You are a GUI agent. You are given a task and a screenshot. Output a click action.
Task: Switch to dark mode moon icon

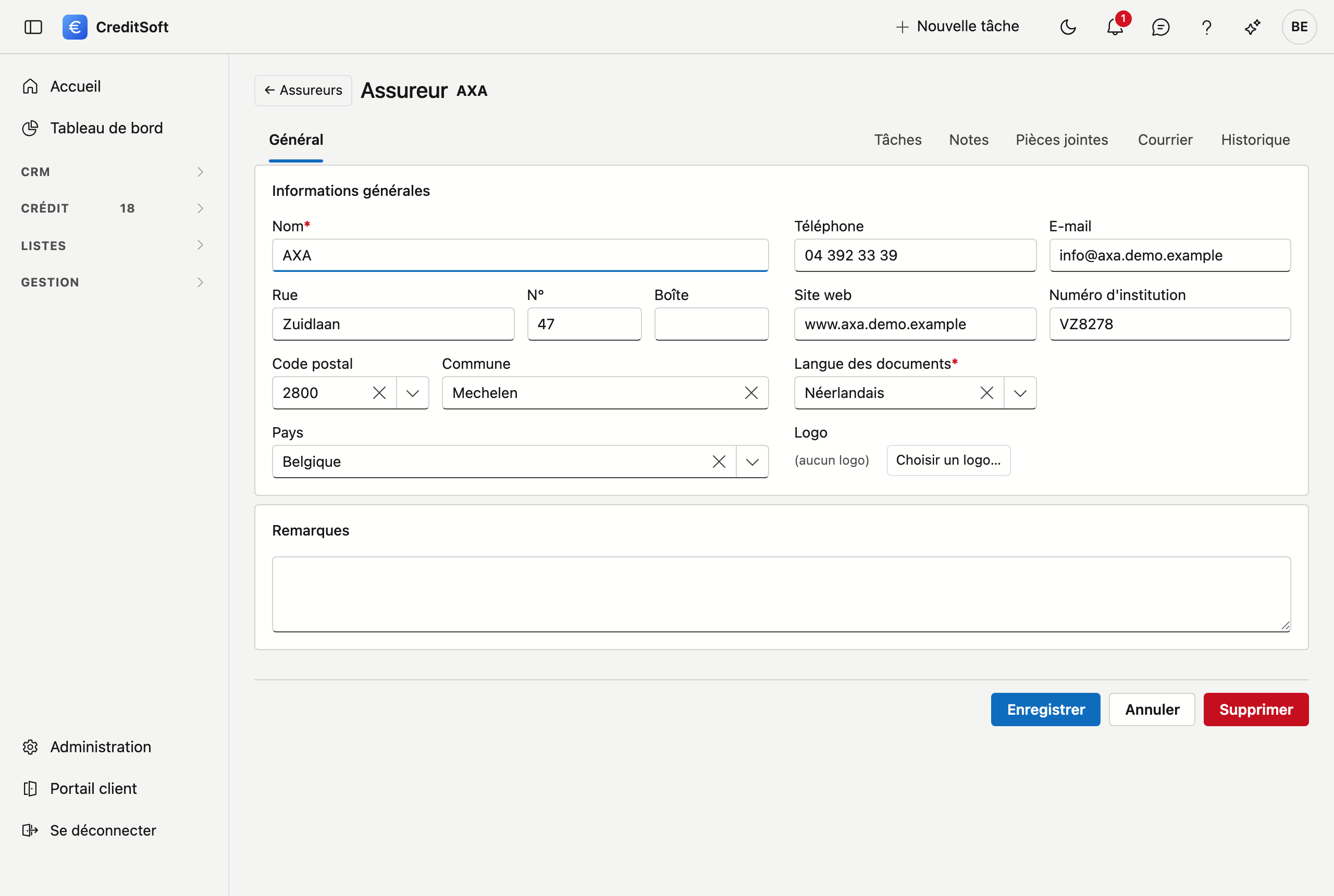(x=1068, y=27)
